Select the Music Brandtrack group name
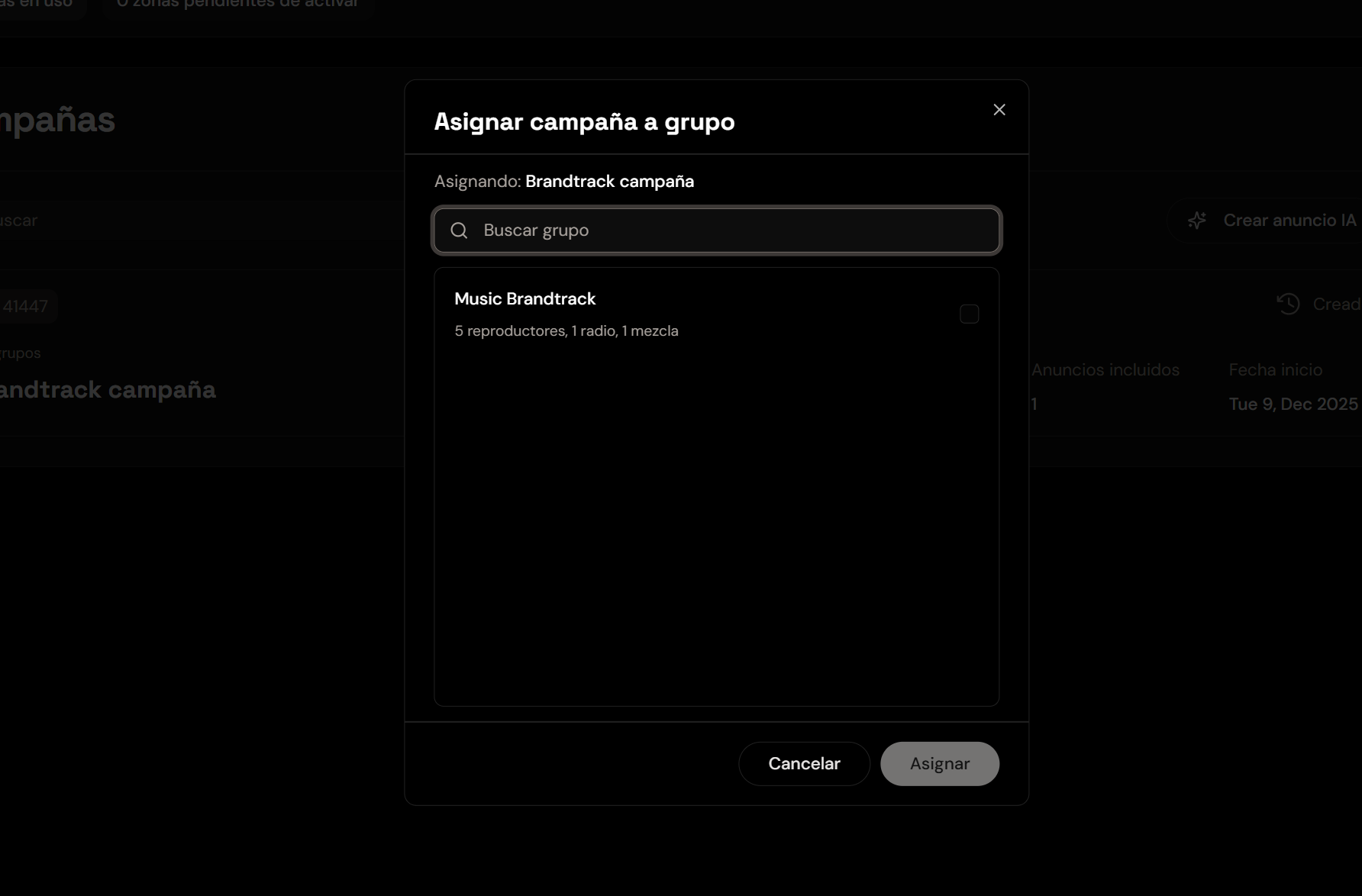 (x=524, y=299)
